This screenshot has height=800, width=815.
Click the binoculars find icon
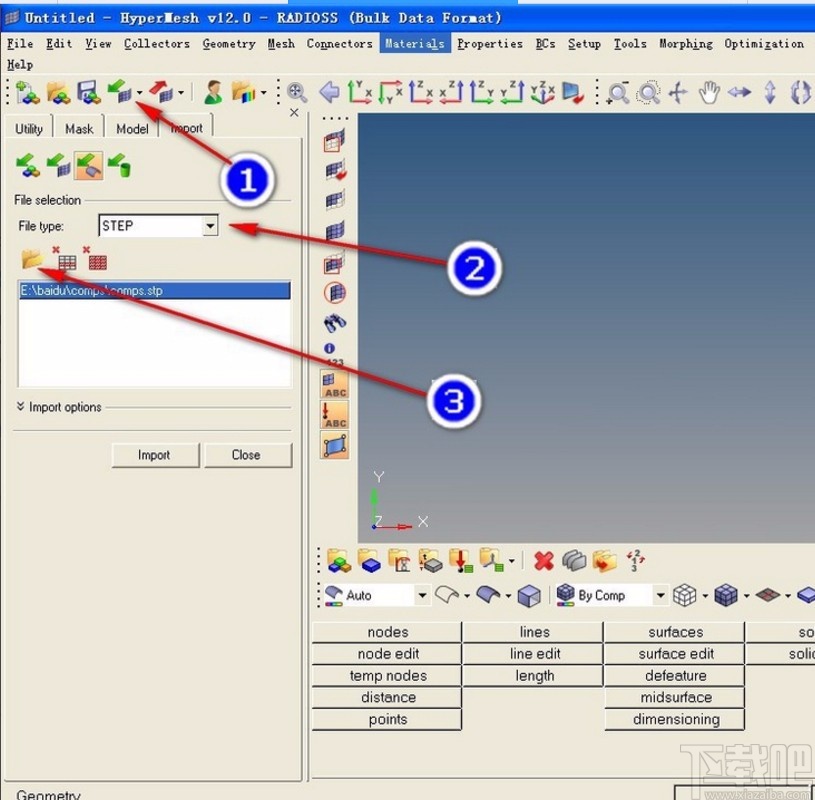click(335, 322)
